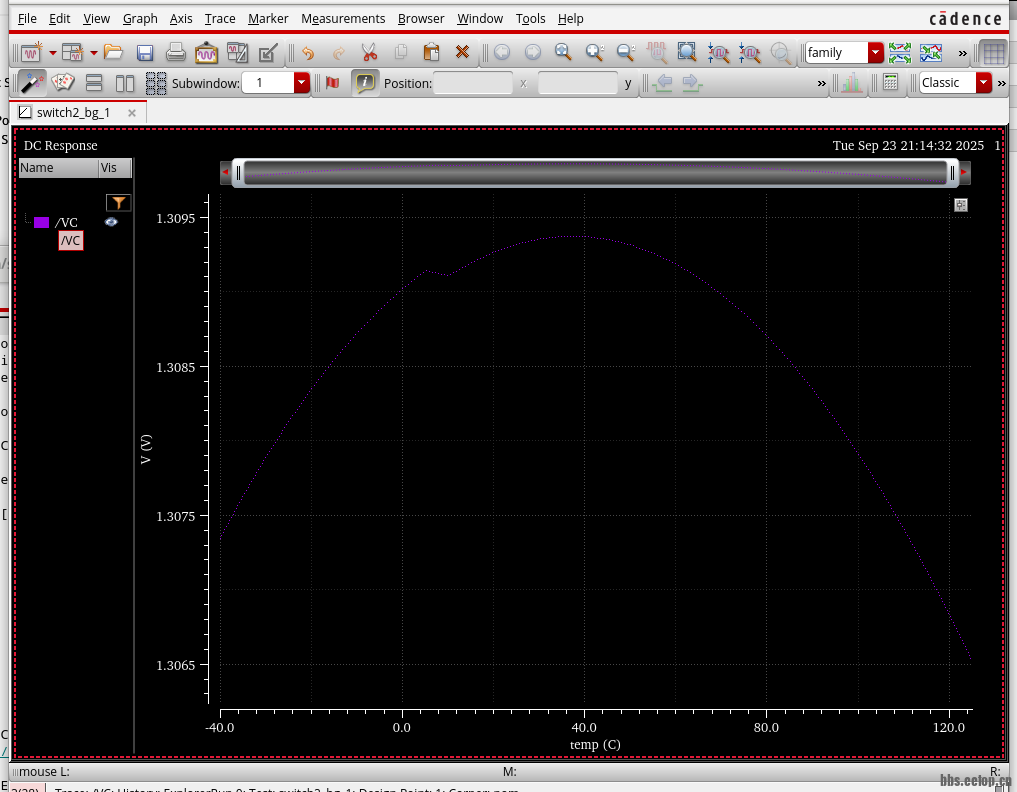Open the Trace menu
Screen dimensions: 1017x792
pos(220,19)
